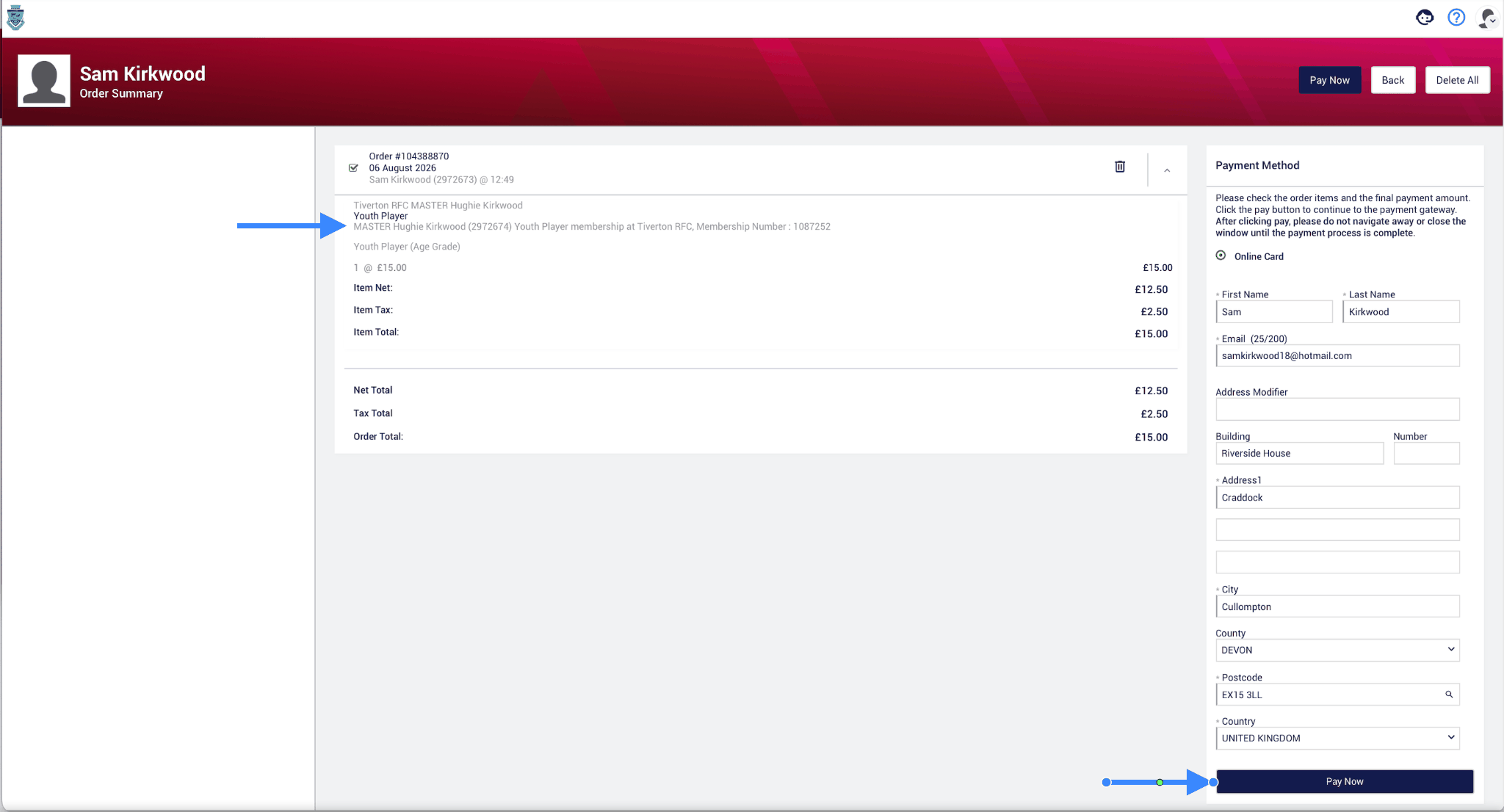Click the Address Modifier field
This screenshot has width=1504, height=812.
tap(1337, 409)
